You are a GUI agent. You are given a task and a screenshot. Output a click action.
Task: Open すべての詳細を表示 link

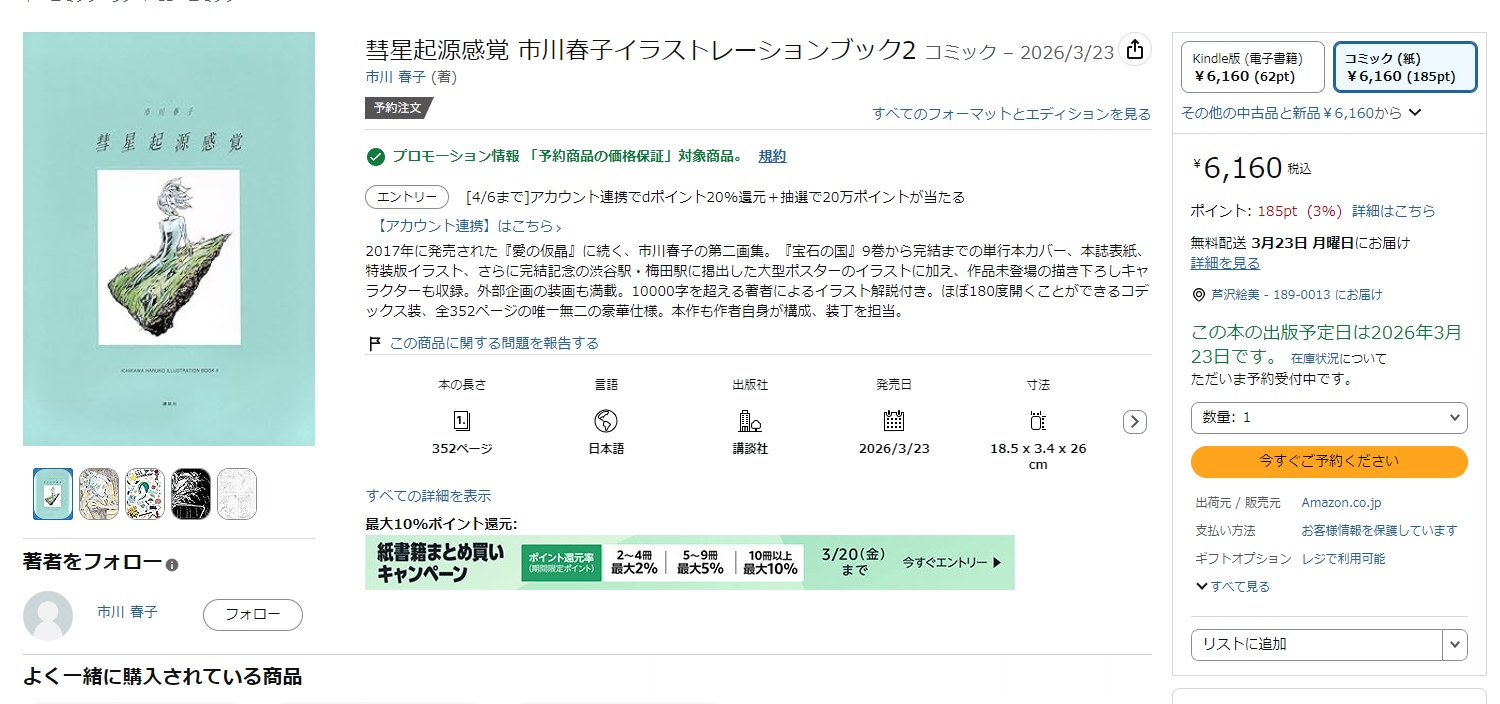(428, 496)
